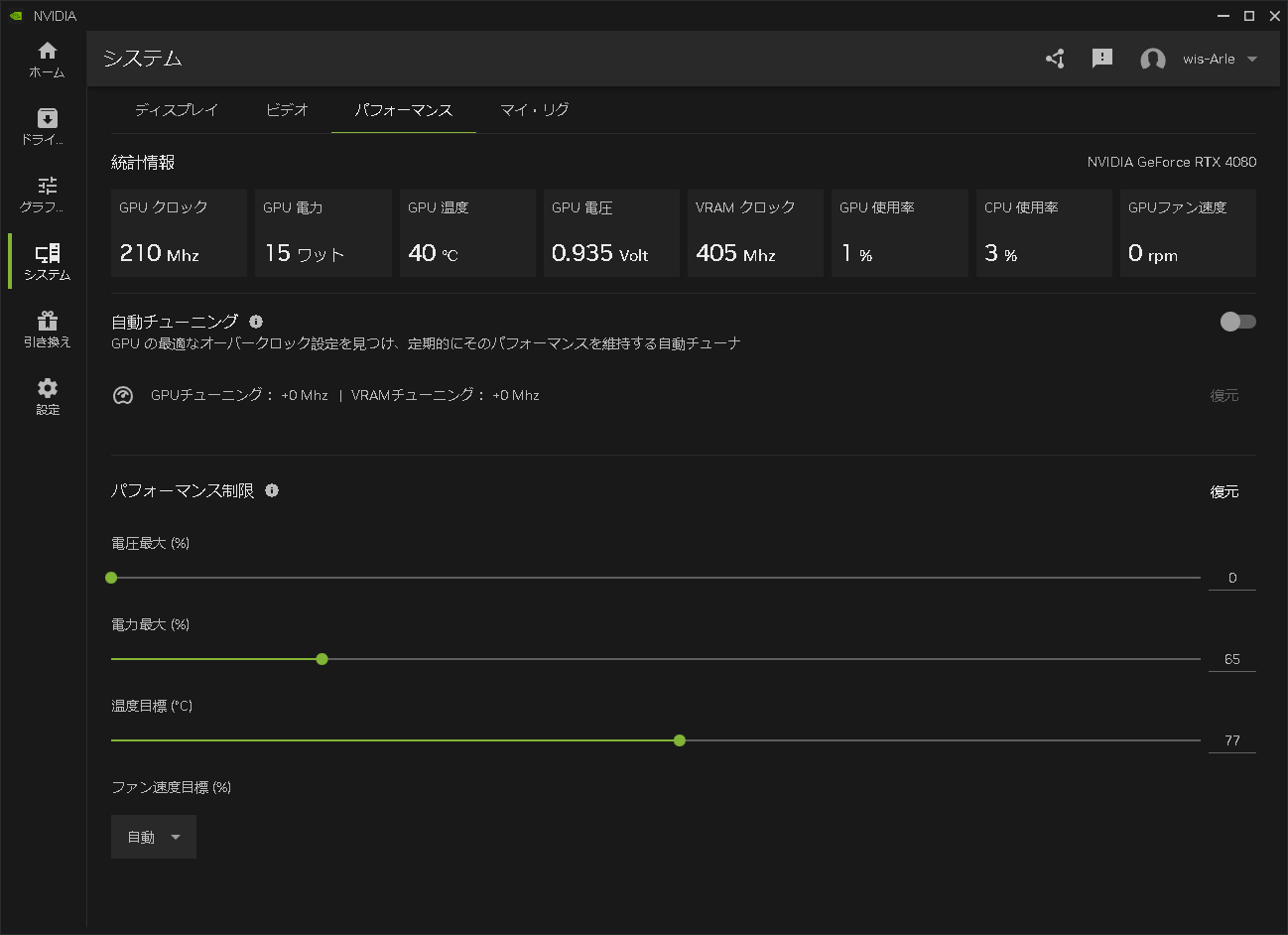Switch to the マイ・リグ tab
Screen dimensions: 1288x935
(x=533, y=110)
